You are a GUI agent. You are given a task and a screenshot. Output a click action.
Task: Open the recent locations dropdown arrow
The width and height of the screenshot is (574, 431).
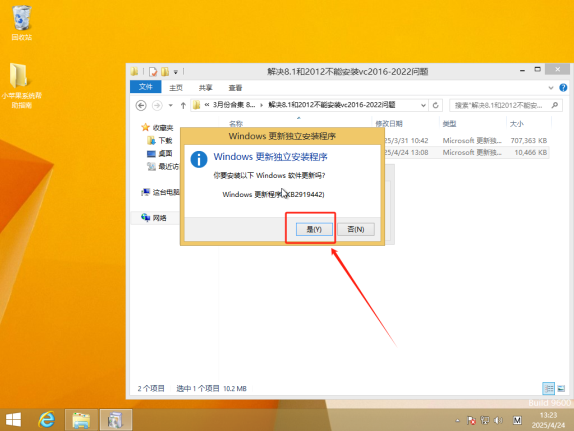tap(171, 105)
